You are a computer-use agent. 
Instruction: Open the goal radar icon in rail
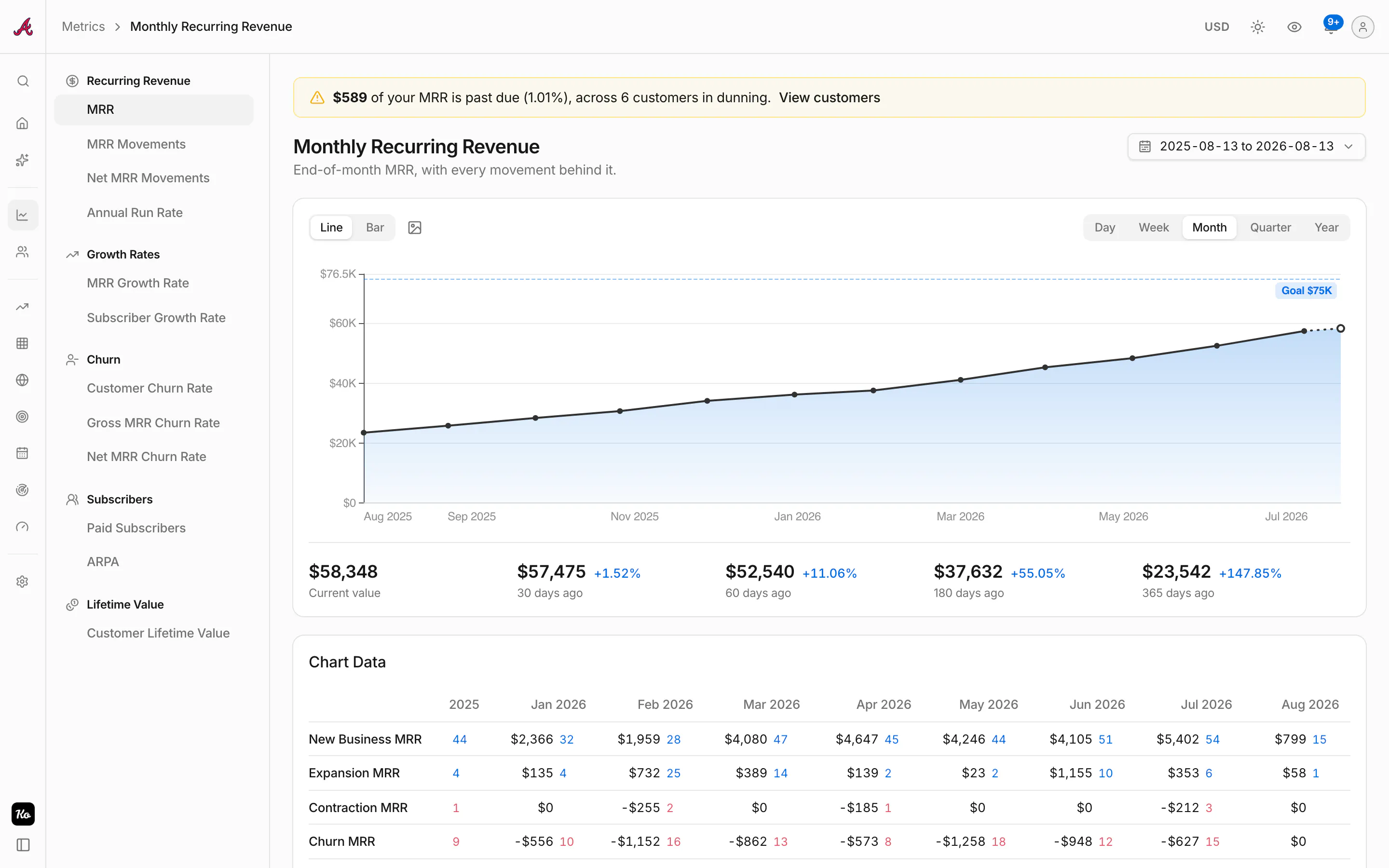(22, 490)
